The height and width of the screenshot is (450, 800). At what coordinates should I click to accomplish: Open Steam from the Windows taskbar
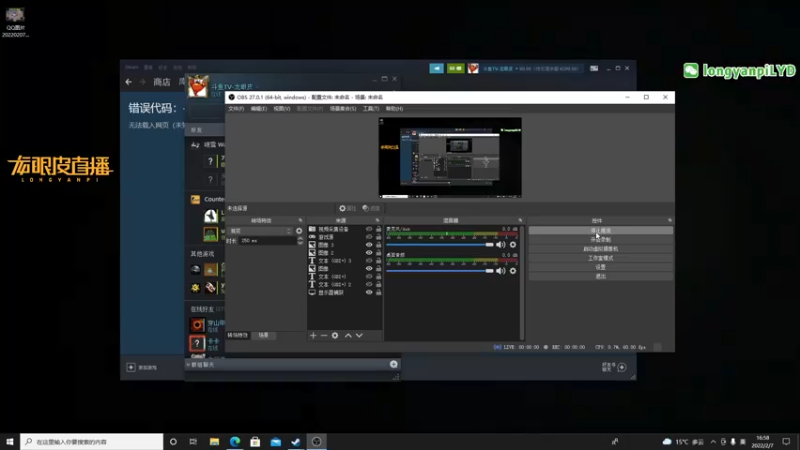(x=296, y=442)
